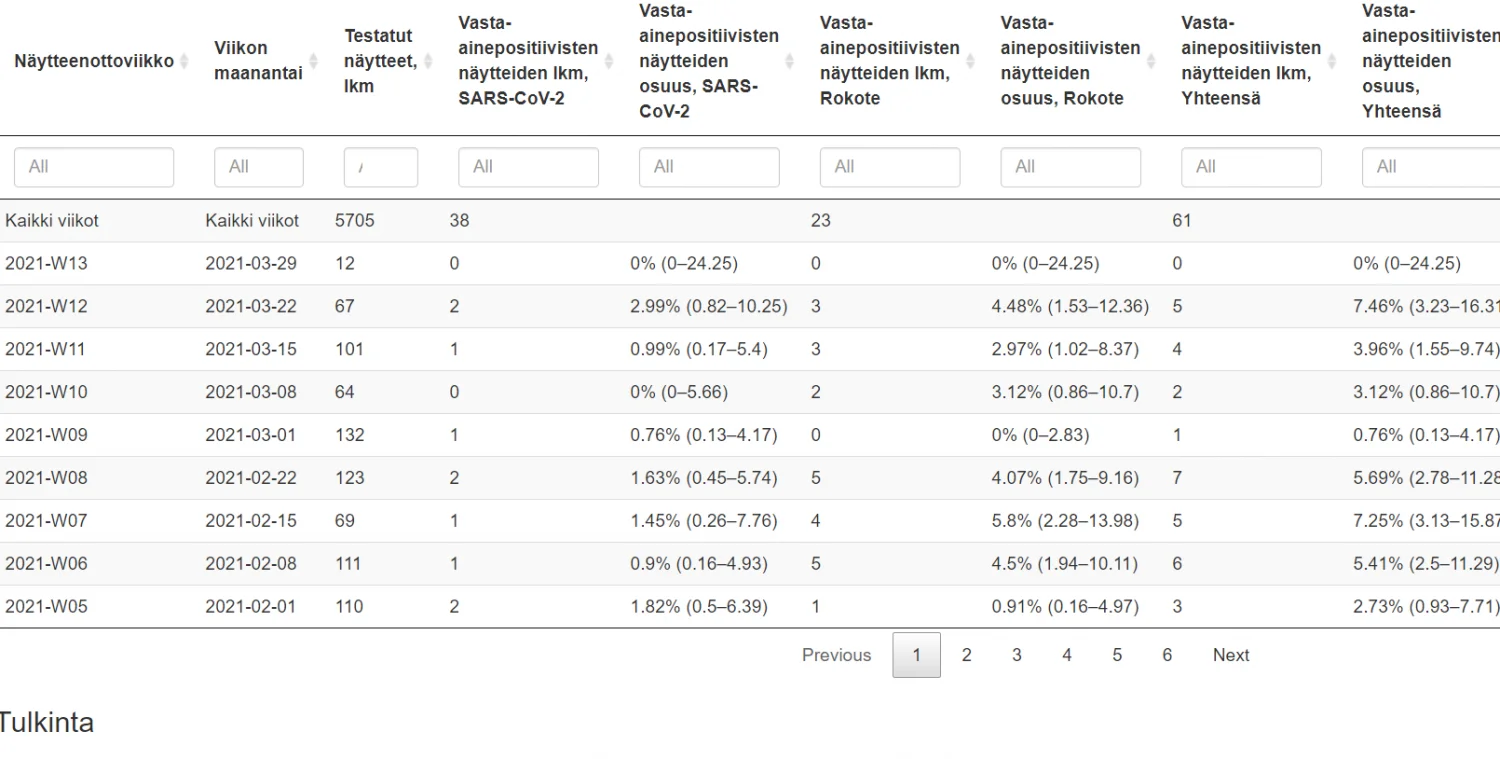Click sort arrows beside Testatut näytteet, lkm

[428, 61]
